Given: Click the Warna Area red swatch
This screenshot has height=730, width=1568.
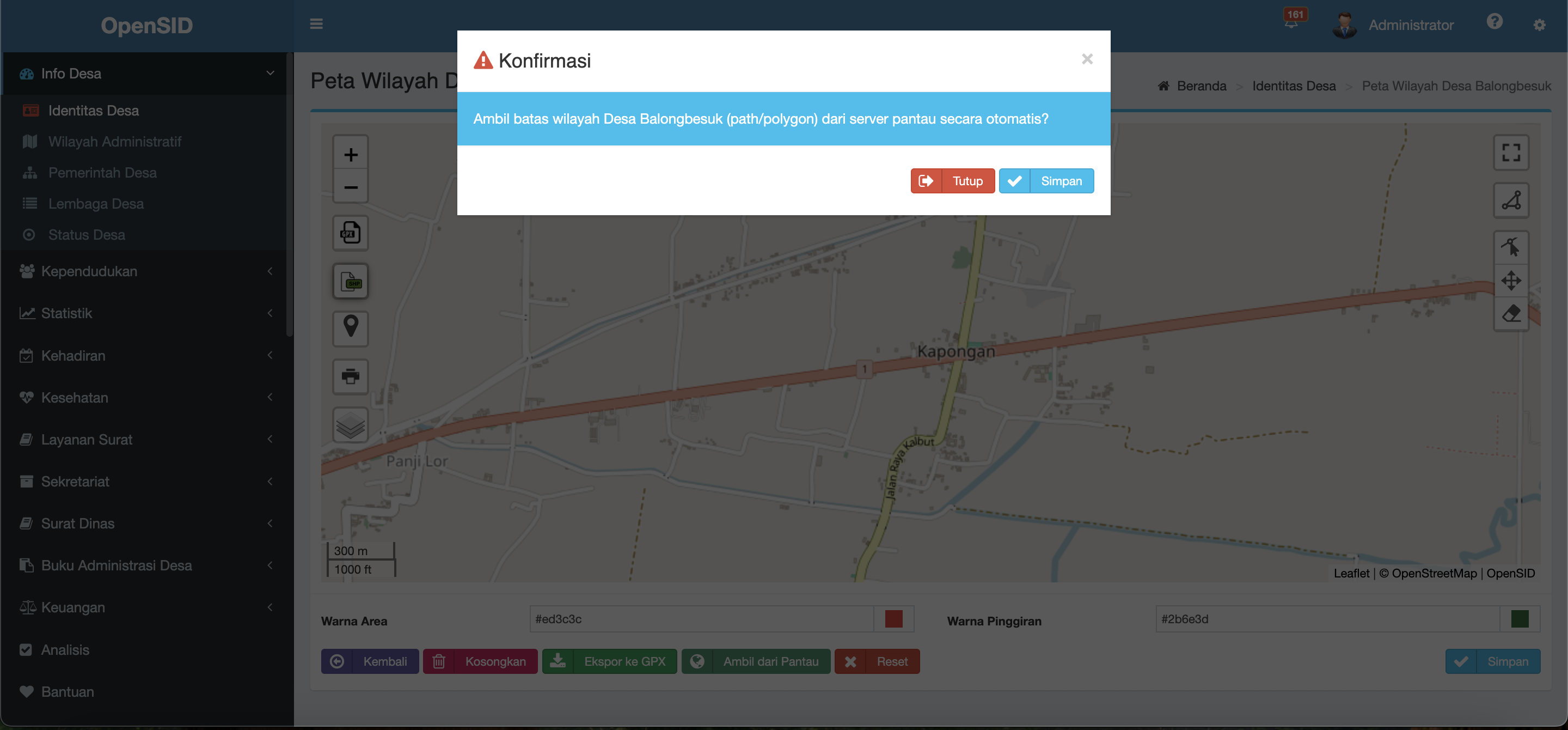Looking at the screenshot, I should click(x=893, y=618).
